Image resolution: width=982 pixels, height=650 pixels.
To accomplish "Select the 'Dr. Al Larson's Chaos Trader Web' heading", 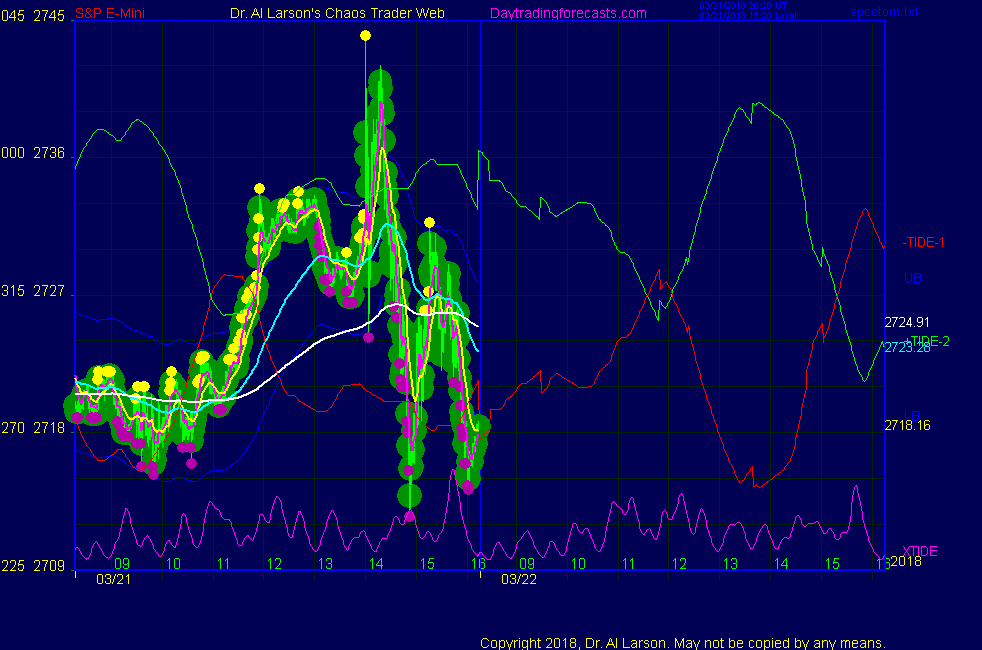I will (337, 13).
